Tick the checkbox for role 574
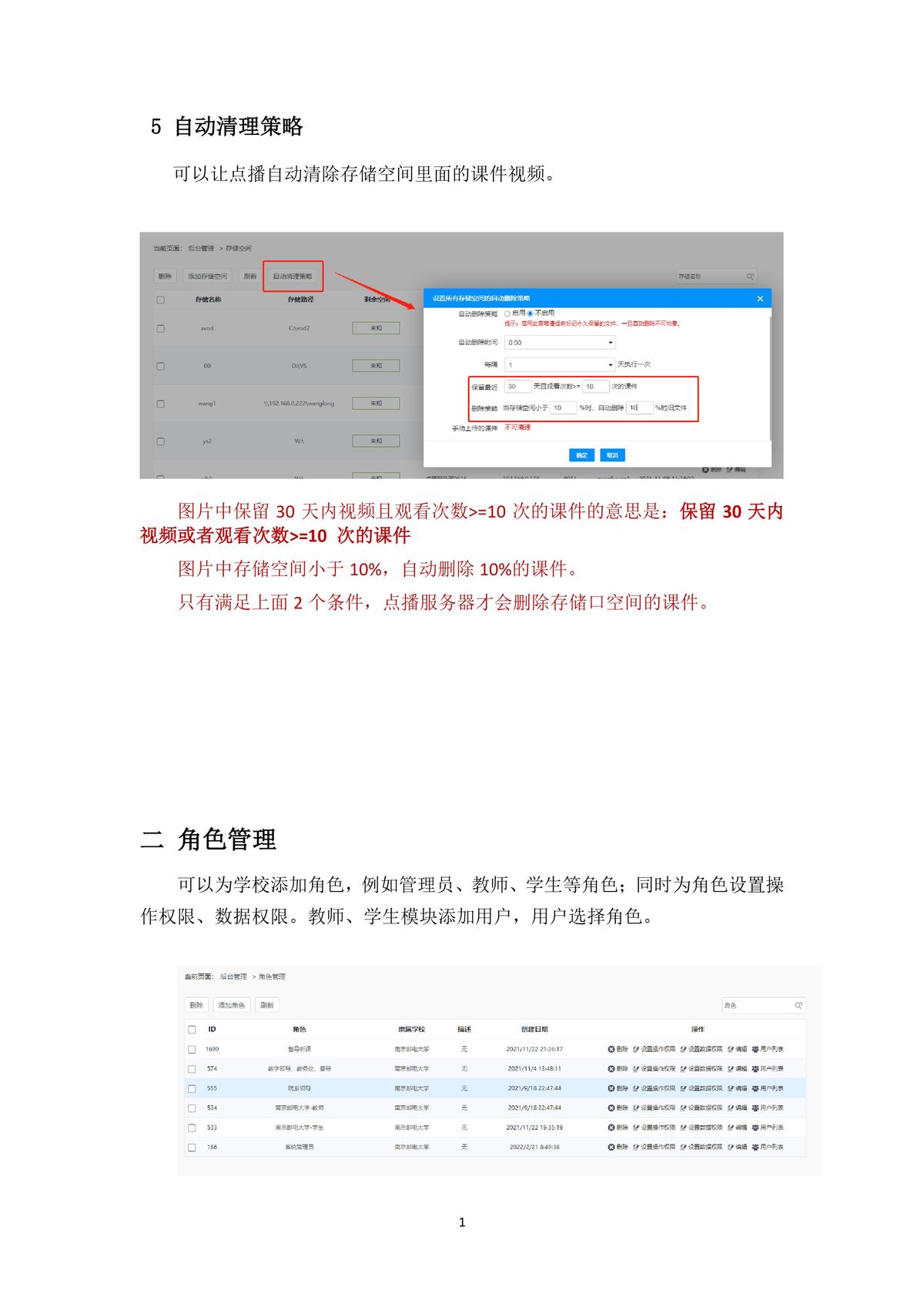 tap(192, 1069)
